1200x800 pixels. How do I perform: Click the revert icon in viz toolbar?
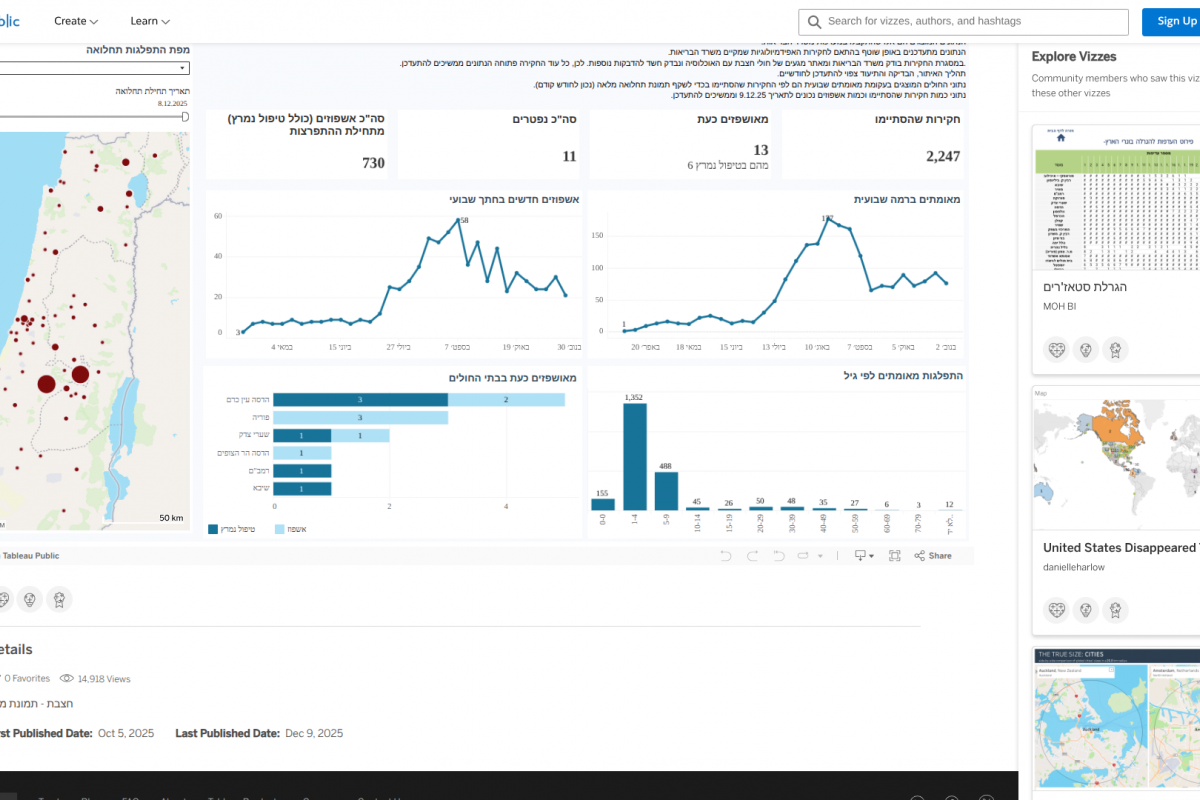[x=778, y=556]
